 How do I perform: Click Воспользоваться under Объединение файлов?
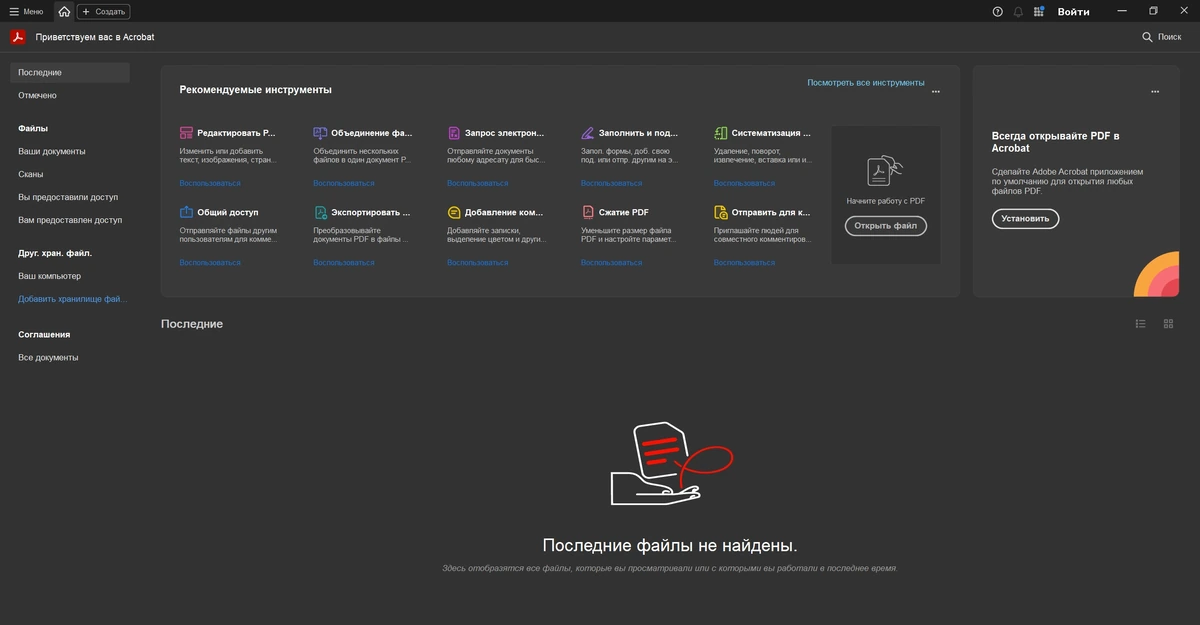coord(344,183)
